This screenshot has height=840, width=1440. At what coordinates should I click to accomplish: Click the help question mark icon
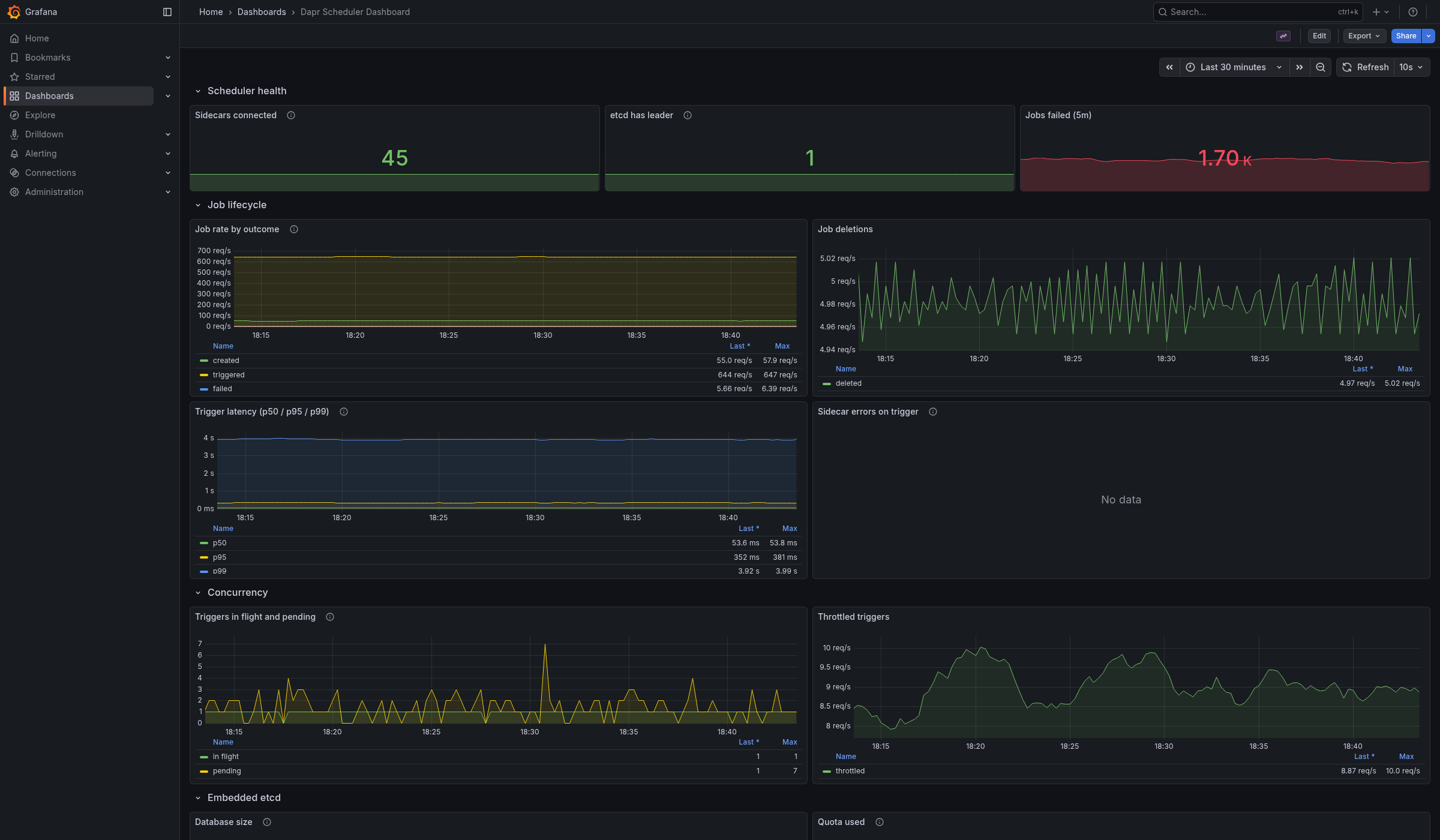1413,12
